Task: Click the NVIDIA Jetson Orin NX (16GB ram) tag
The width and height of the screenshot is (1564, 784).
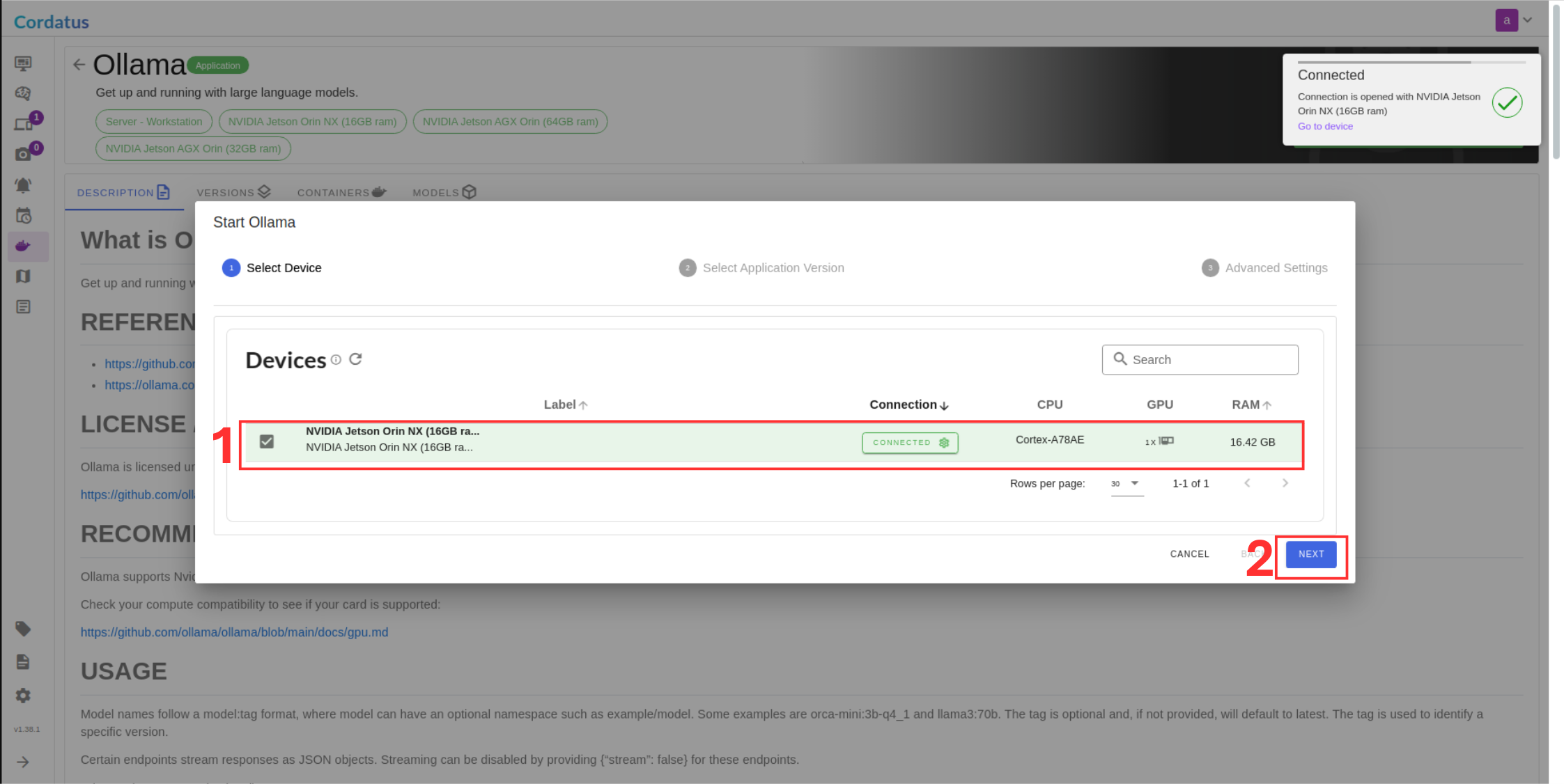Action: click(x=312, y=121)
